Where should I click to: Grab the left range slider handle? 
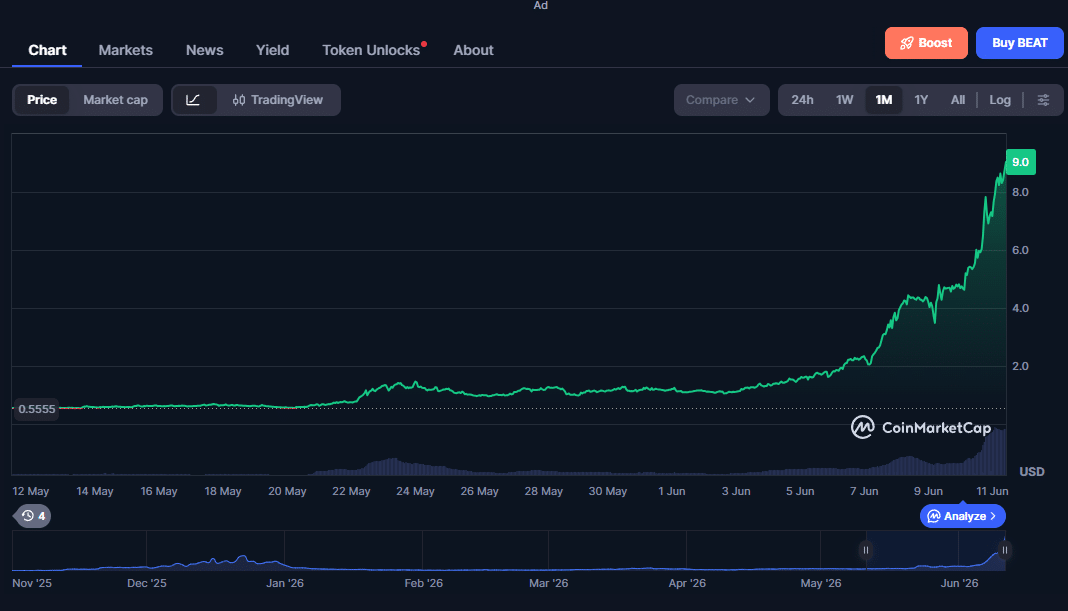click(x=866, y=550)
